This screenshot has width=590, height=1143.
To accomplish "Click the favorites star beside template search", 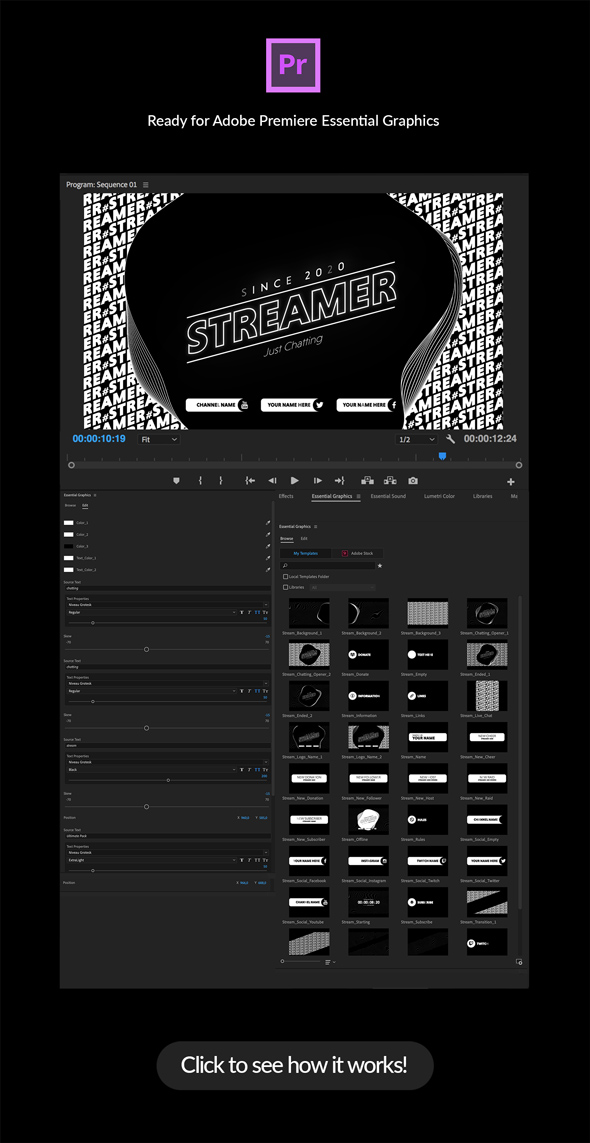I will (379, 565).
